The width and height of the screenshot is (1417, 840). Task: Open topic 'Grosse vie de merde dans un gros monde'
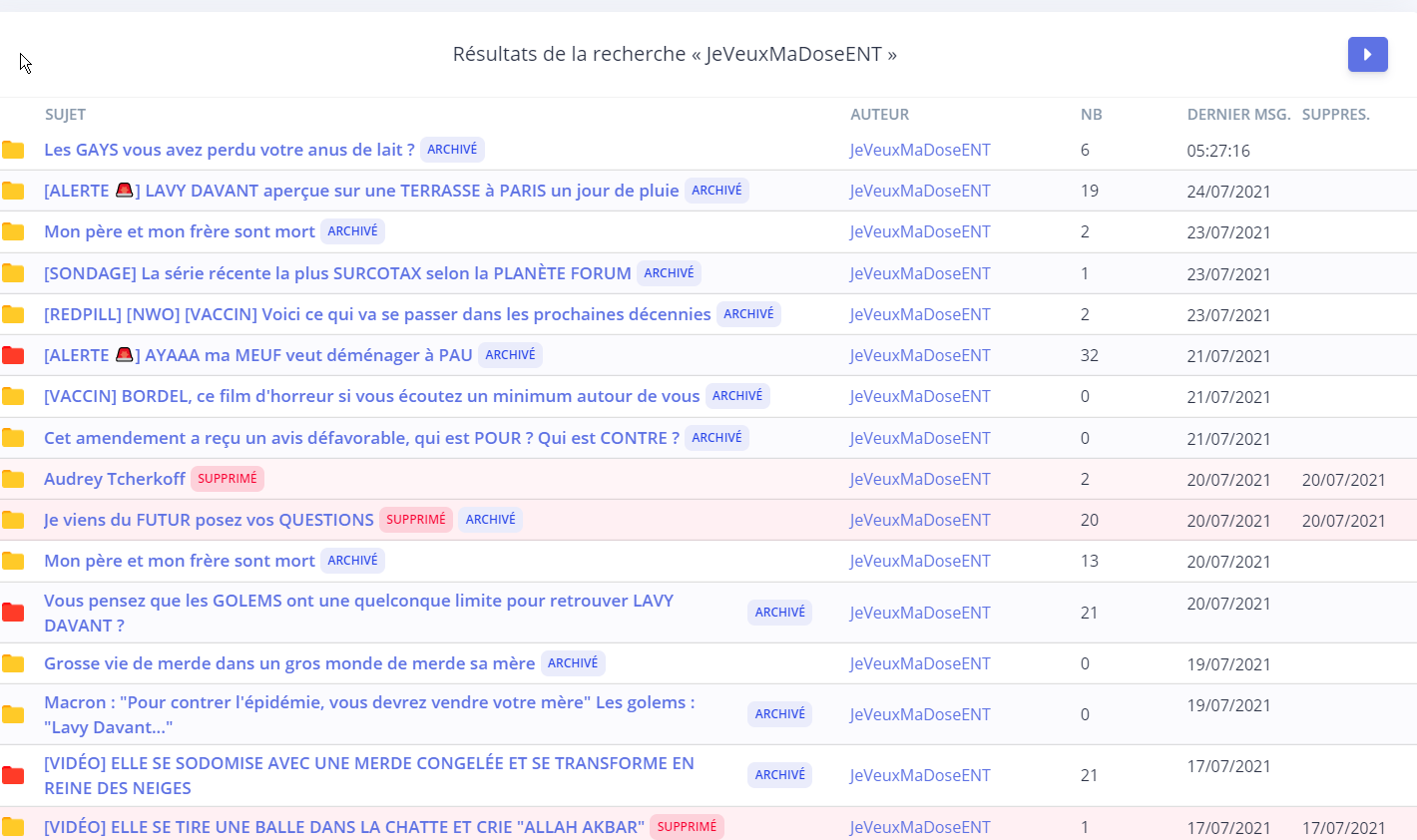click(x=289, y=663)
